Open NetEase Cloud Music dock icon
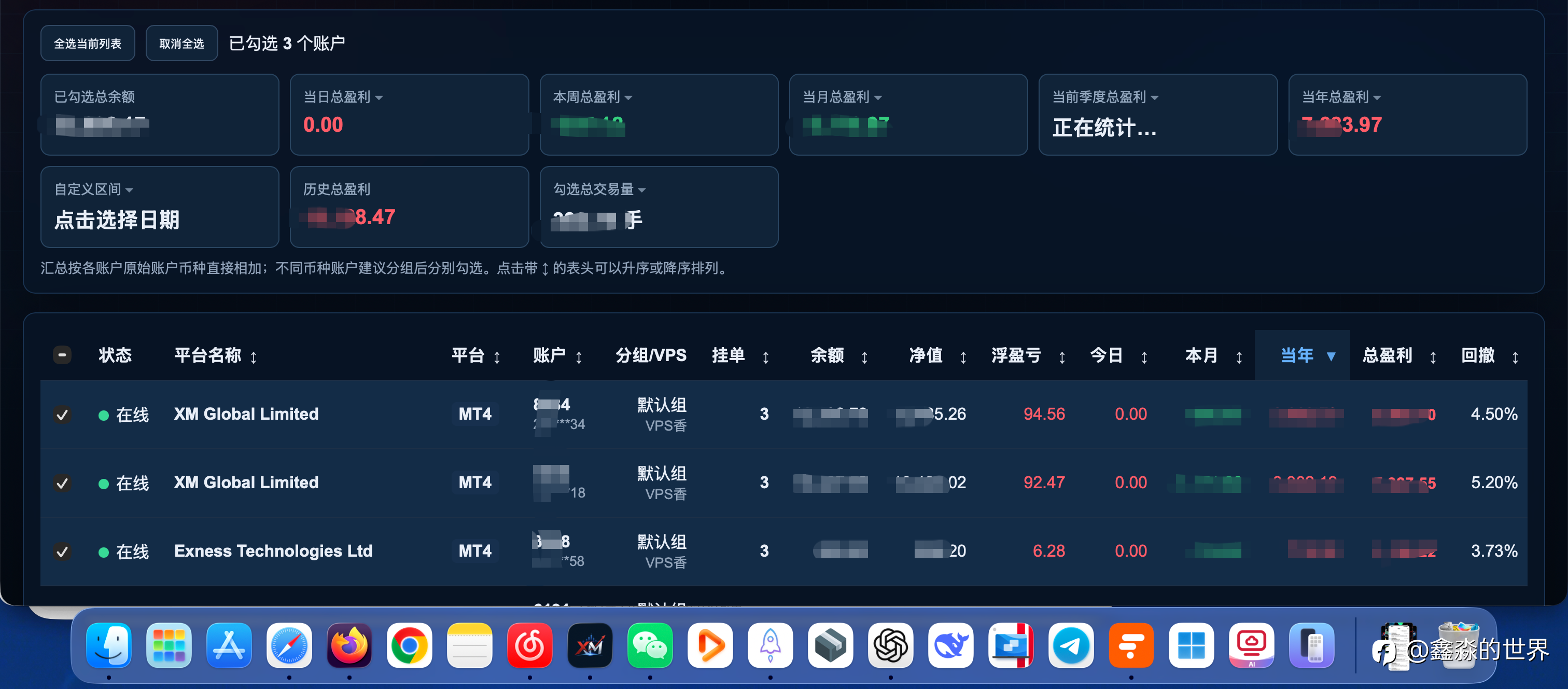The image size is (1568, 689). 529,645
